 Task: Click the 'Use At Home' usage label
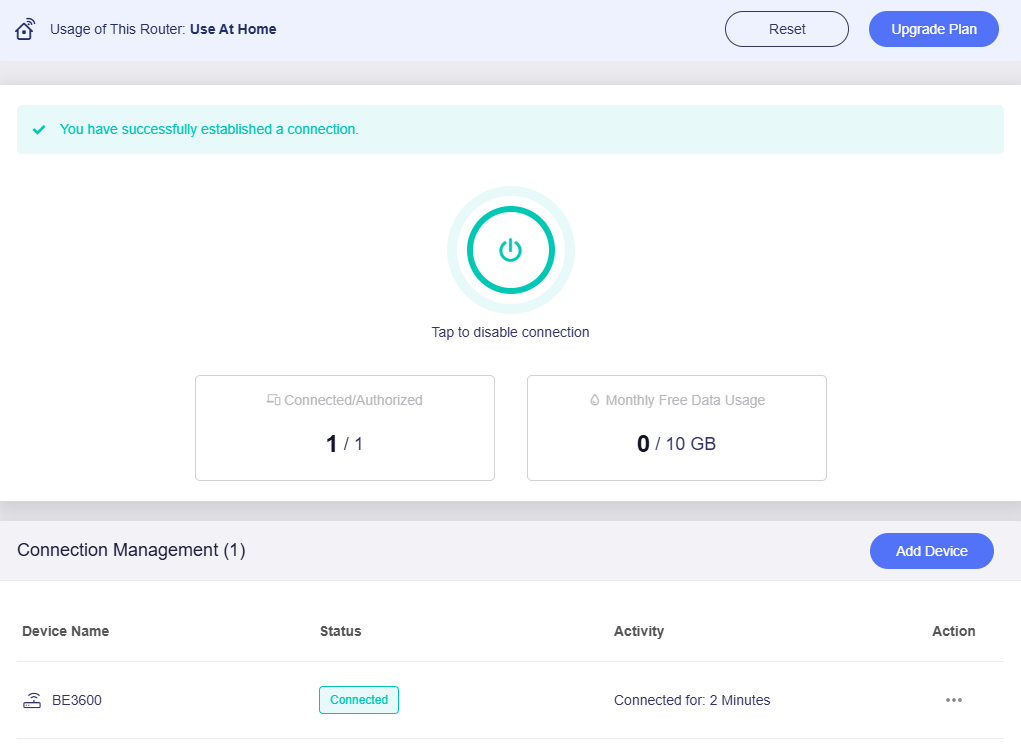[233, 29]
